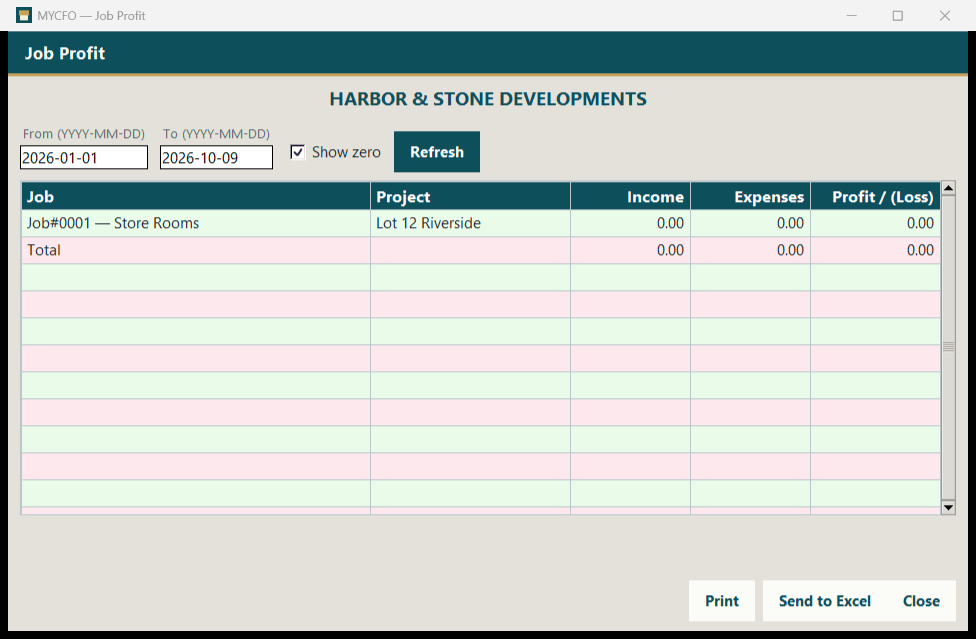Click the scrollbar down arrow
The image size is (976, 639).
coord(948,507)
